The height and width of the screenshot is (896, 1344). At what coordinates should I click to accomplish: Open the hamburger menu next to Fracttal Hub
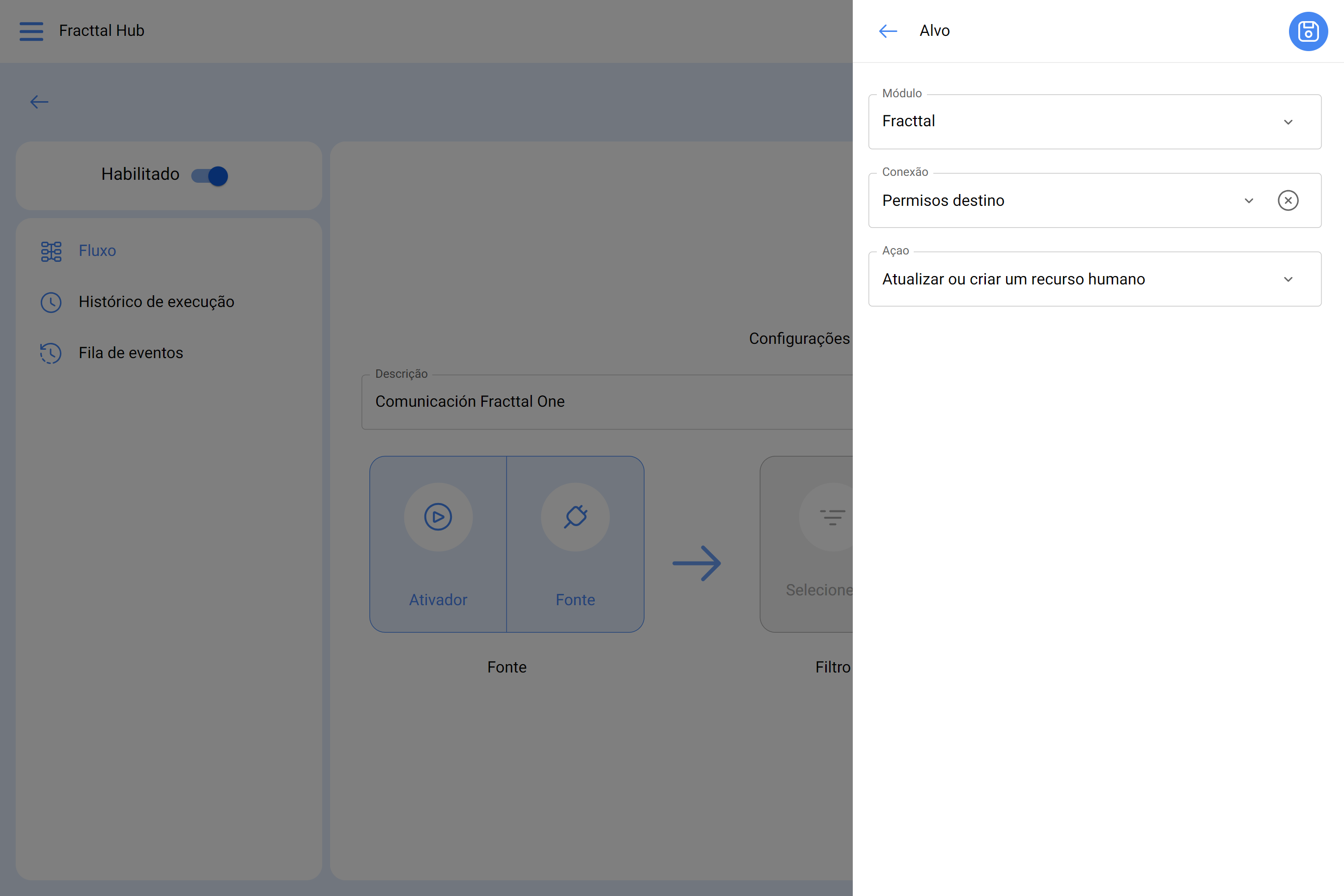31,31
